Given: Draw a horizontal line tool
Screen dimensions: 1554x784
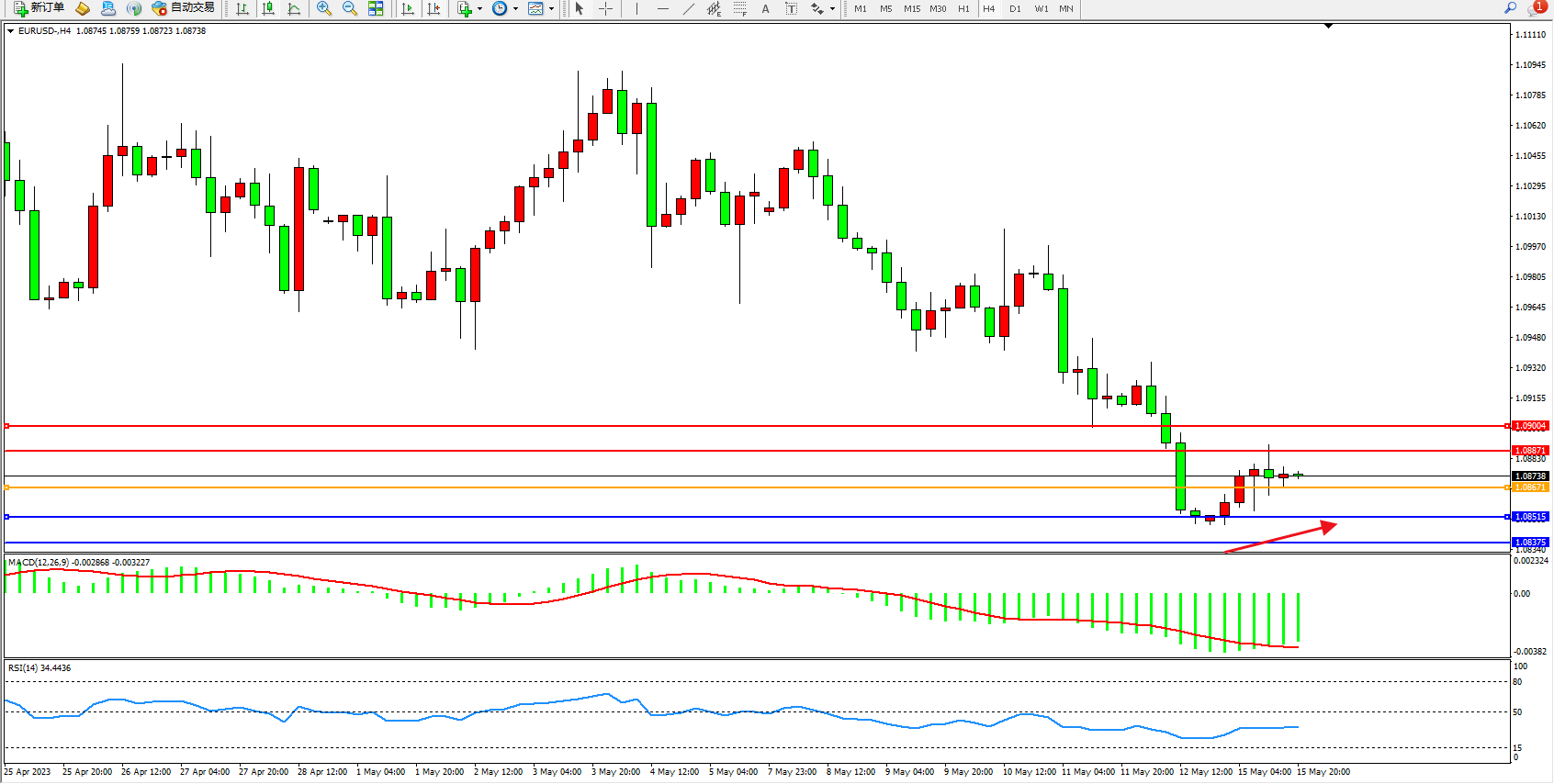Looking at the screenshot, I should tap(662, 8).
